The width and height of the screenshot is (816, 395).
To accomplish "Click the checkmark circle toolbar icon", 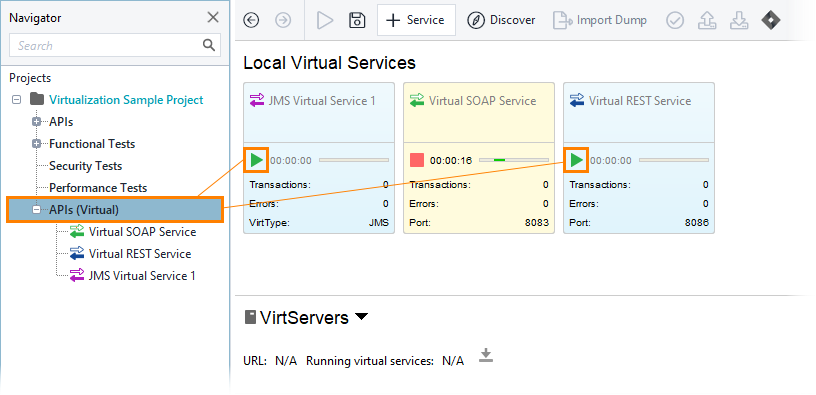I will (x=675, y=20).
